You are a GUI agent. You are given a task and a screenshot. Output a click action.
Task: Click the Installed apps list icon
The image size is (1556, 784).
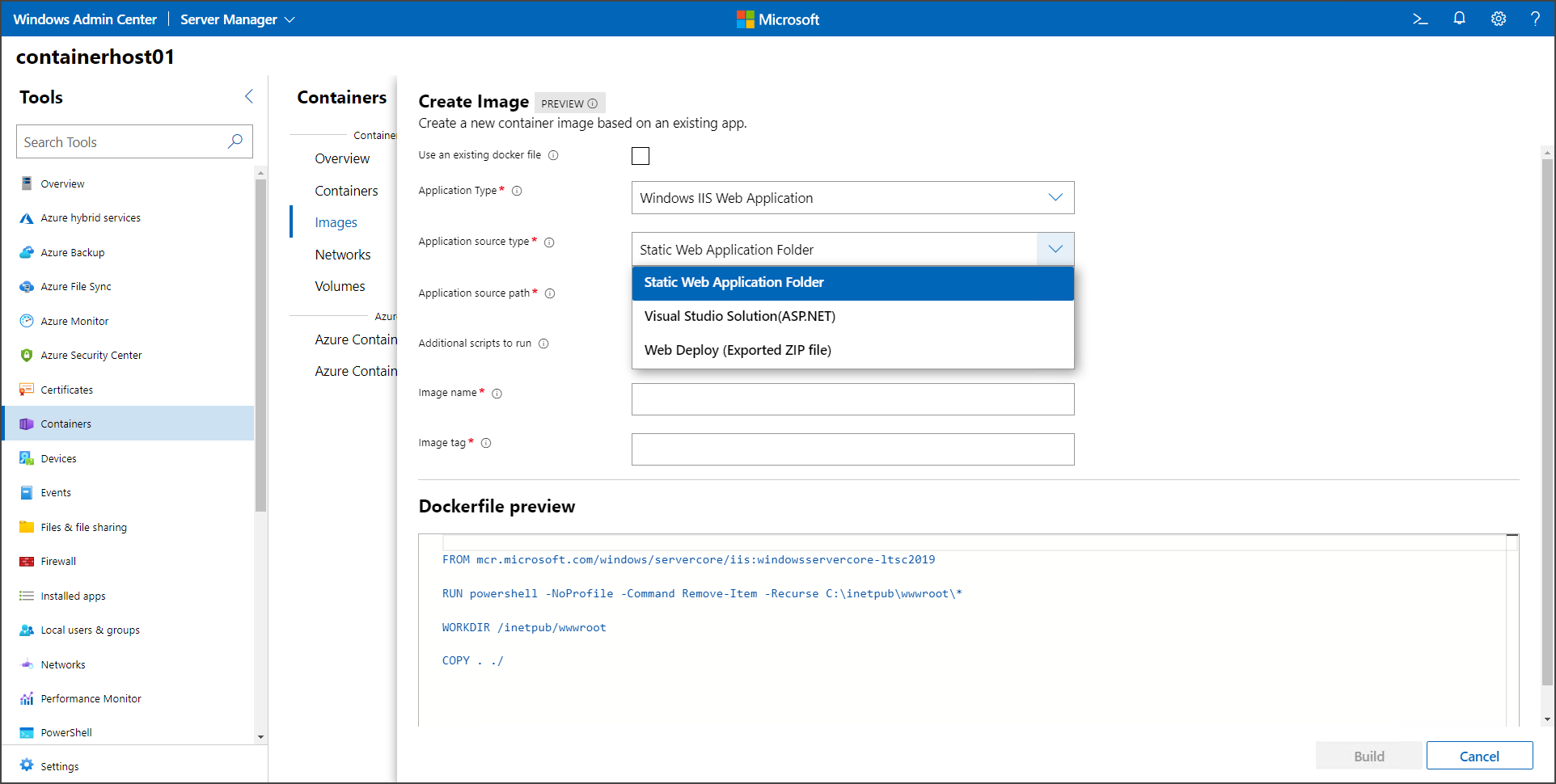(27, 596)
